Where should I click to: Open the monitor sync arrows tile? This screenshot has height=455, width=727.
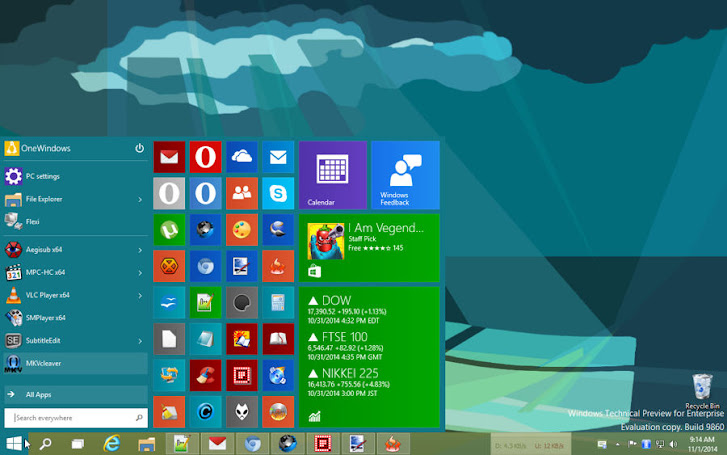169,375
